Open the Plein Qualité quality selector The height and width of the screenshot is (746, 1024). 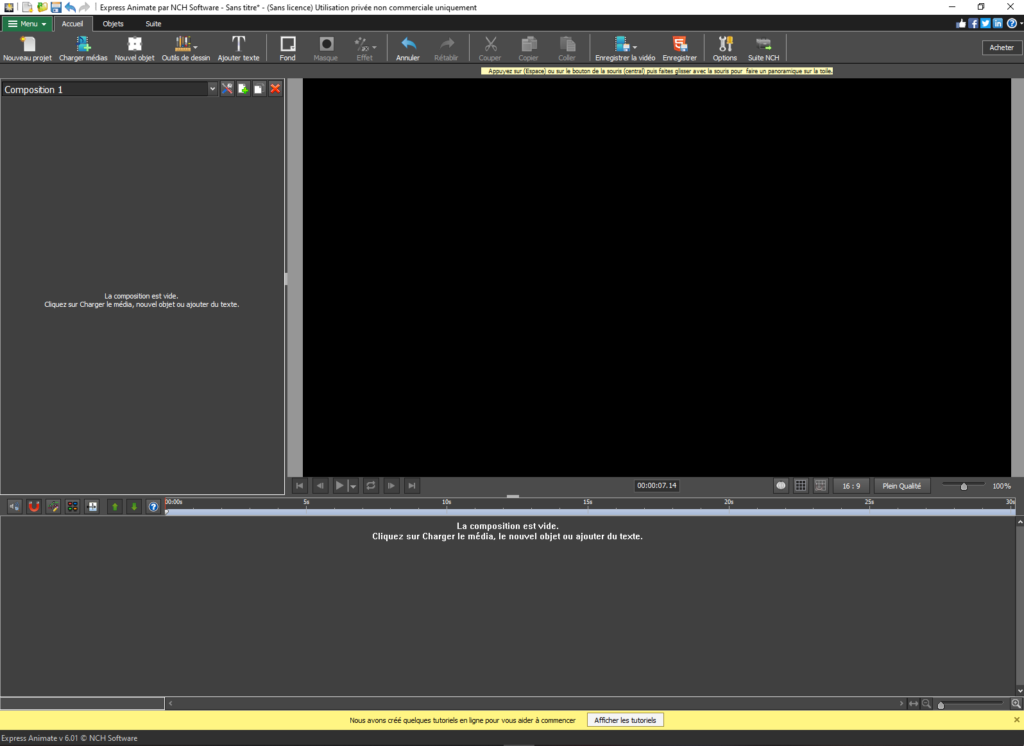(901, 485)
